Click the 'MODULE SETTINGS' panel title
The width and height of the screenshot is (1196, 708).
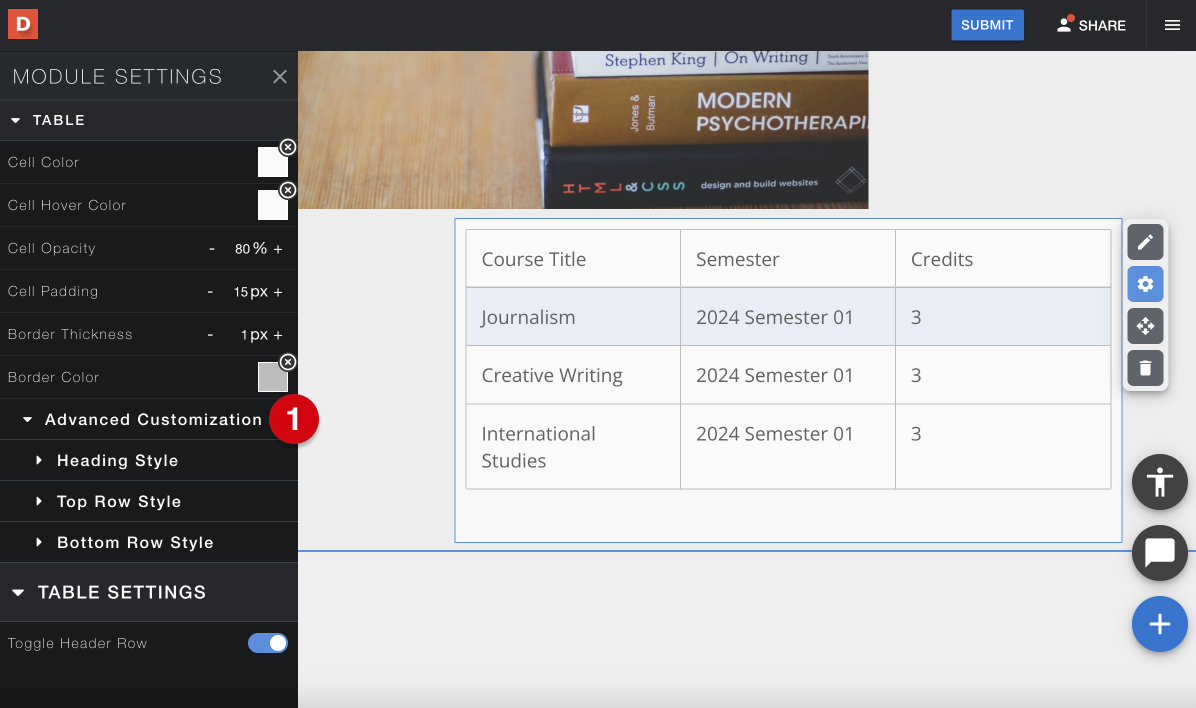117,76
